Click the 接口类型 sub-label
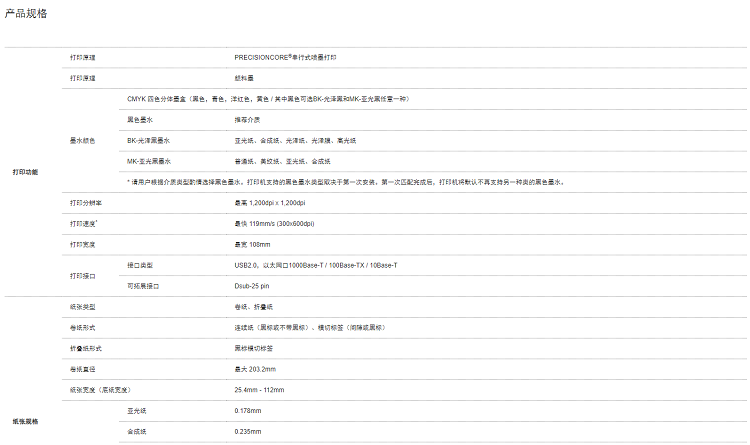 click(140, 265)
